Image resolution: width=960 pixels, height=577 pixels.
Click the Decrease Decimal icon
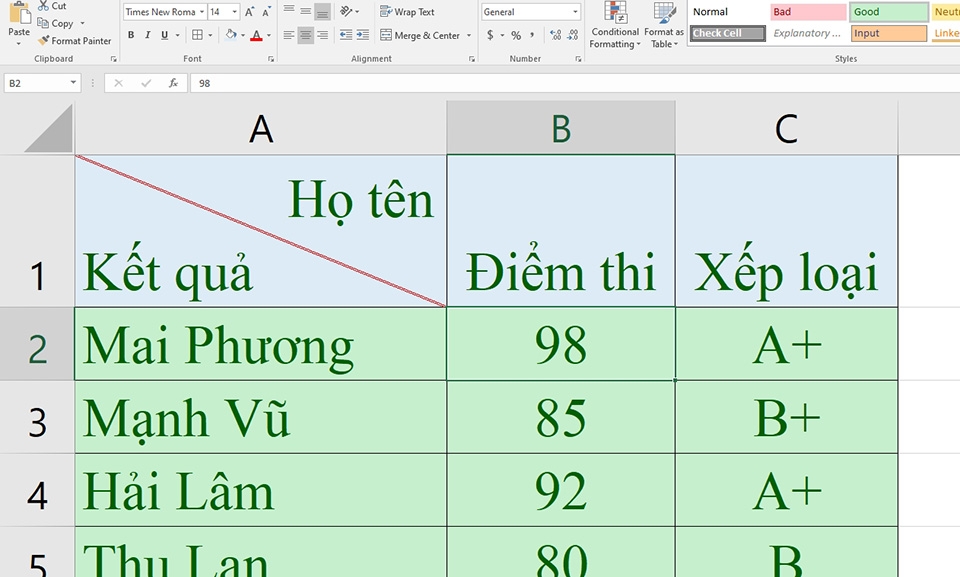[x=572, y=35]
